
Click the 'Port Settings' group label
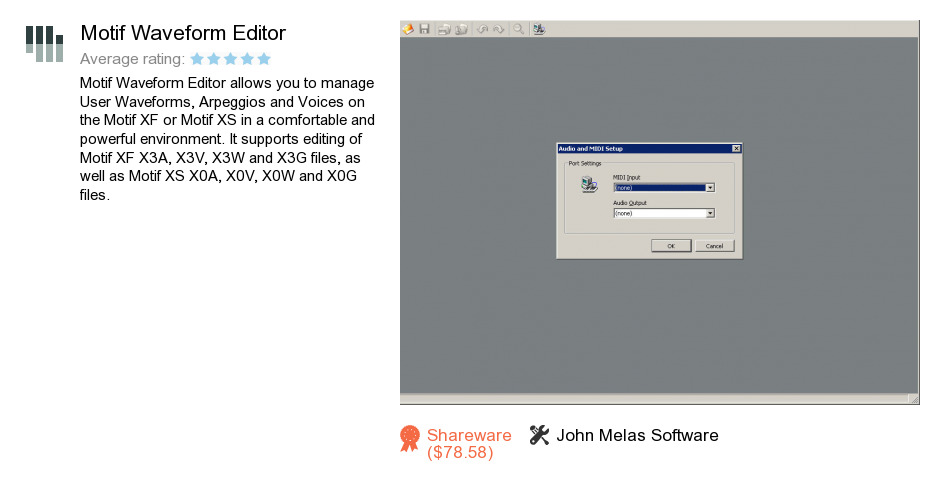tap(585, 164)
